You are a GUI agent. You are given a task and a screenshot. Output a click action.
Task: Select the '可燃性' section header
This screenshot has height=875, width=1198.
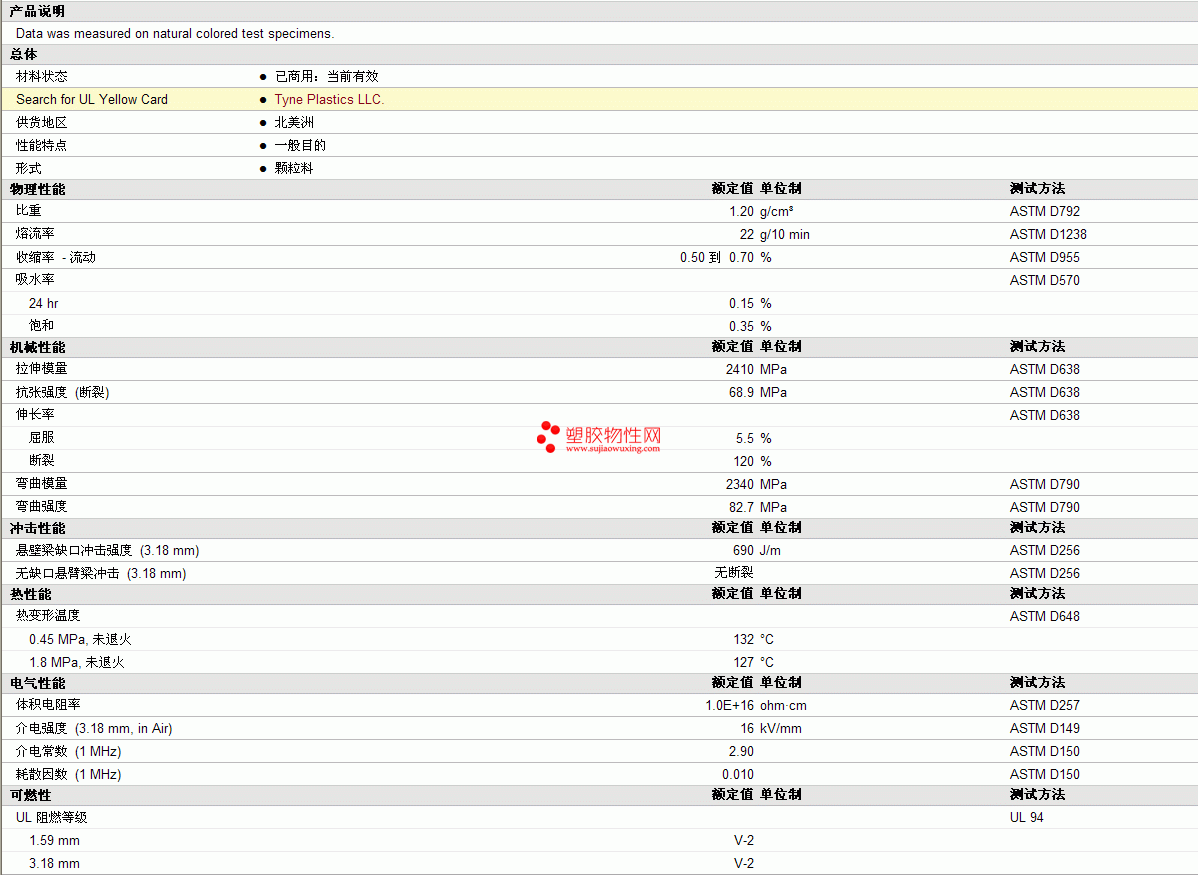click(31, 796)
